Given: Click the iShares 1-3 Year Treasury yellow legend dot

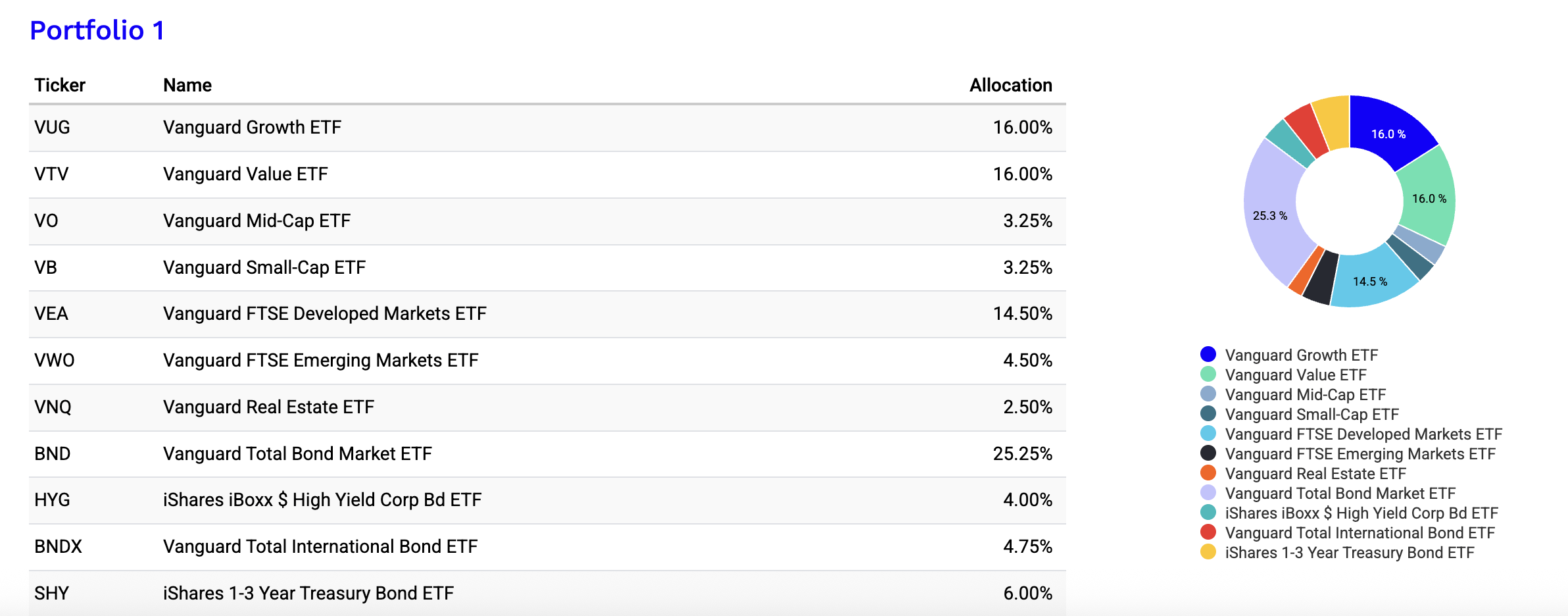Looking at the screenshot, I should (x=1208, y=552).
